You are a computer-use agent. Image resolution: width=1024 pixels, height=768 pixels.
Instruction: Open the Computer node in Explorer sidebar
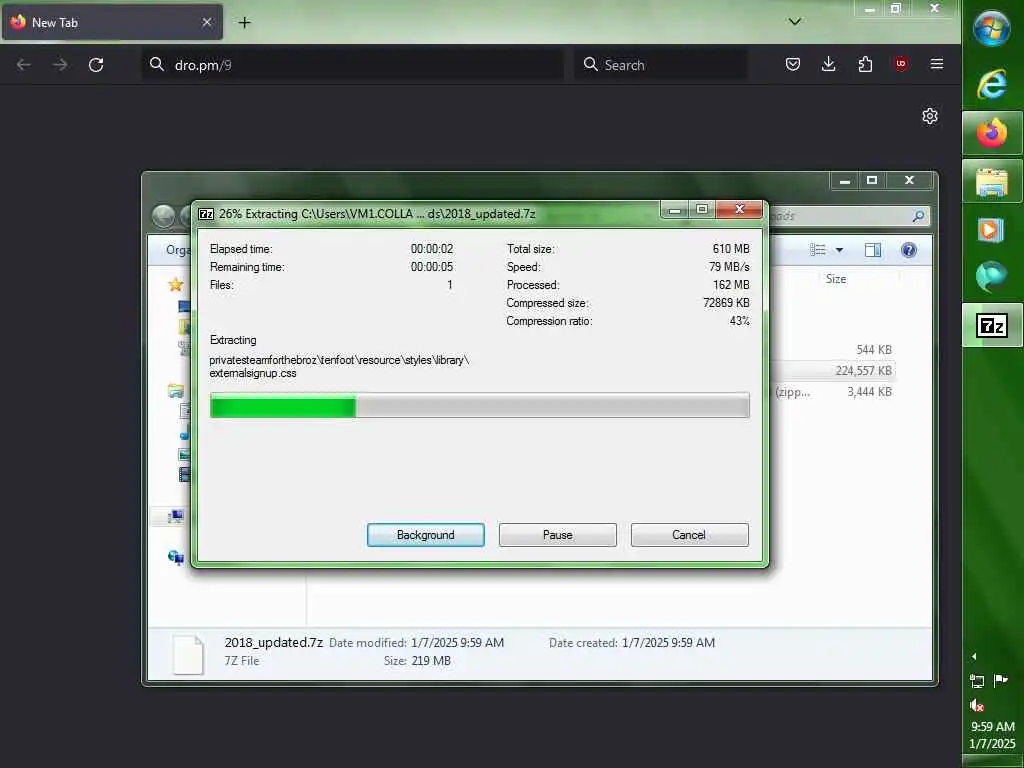click(x=175, y=517)
